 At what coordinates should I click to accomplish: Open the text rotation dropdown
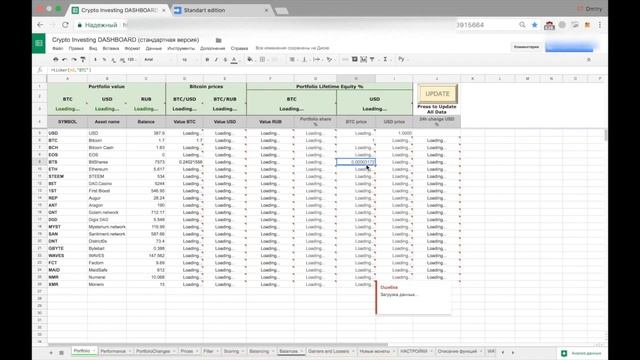pos(329,60)
